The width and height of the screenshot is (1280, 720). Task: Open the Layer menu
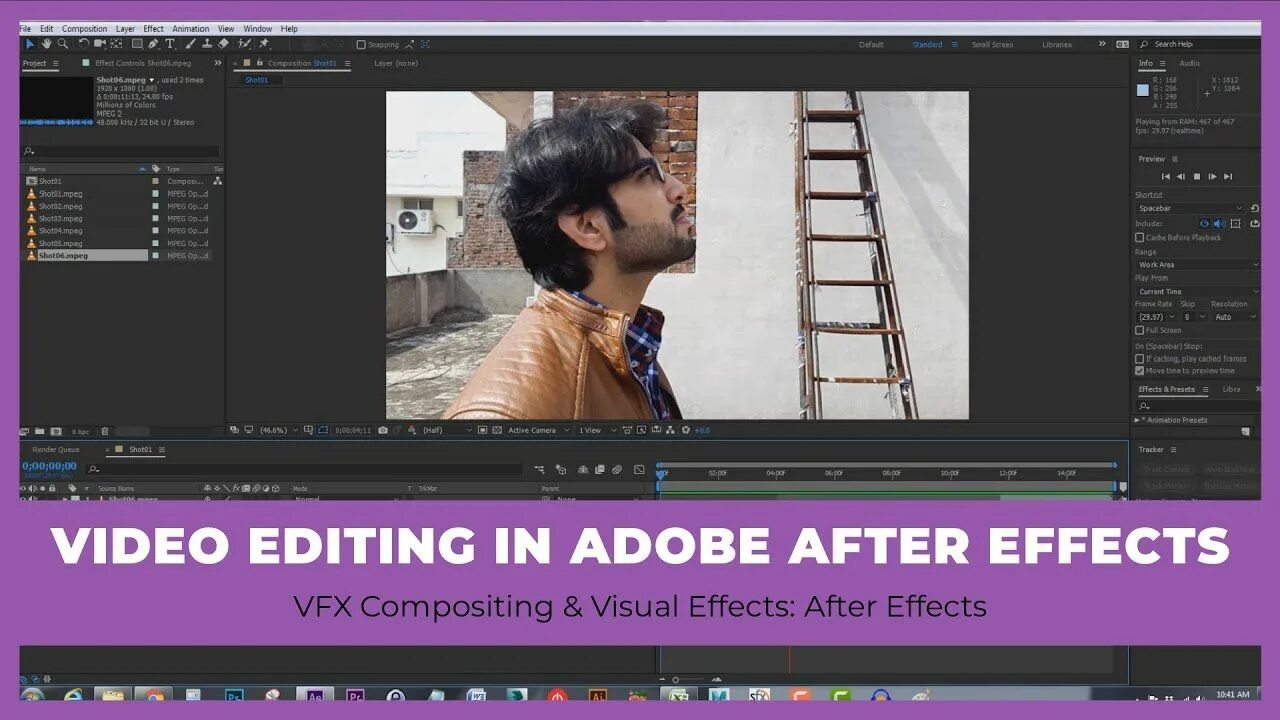coord(125,29)
